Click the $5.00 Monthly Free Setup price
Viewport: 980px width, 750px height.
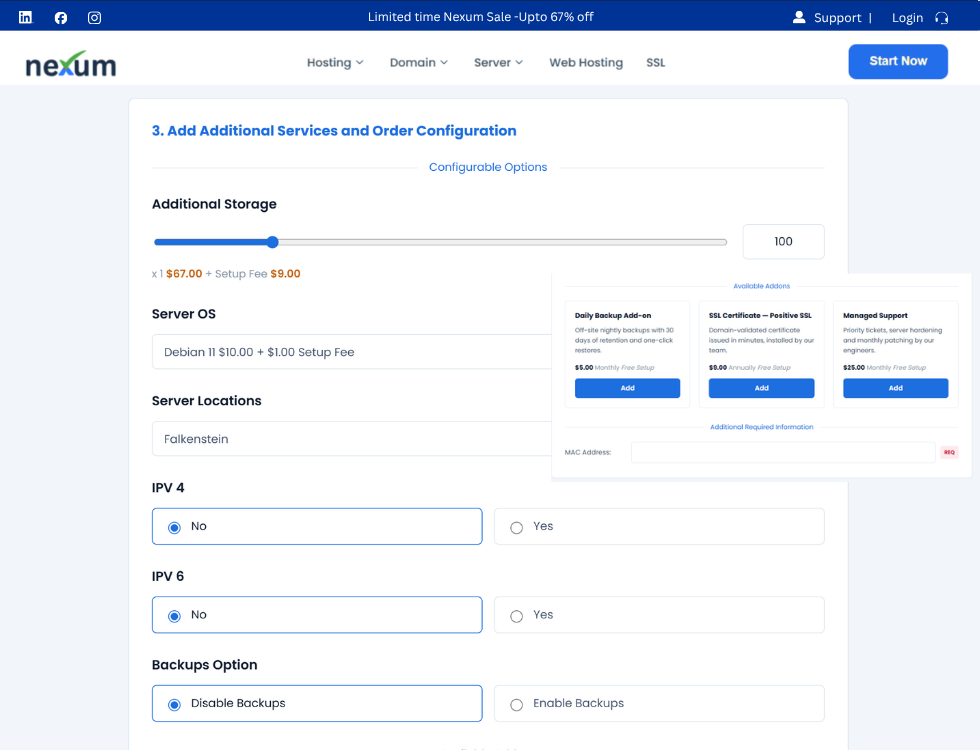[x=614, y=368]
